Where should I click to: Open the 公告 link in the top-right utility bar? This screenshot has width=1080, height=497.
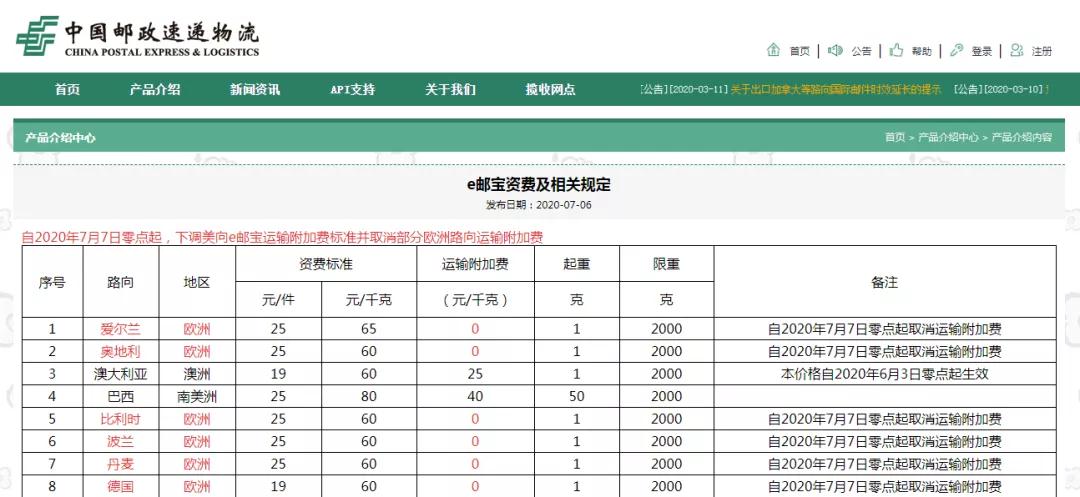point(861,51)
